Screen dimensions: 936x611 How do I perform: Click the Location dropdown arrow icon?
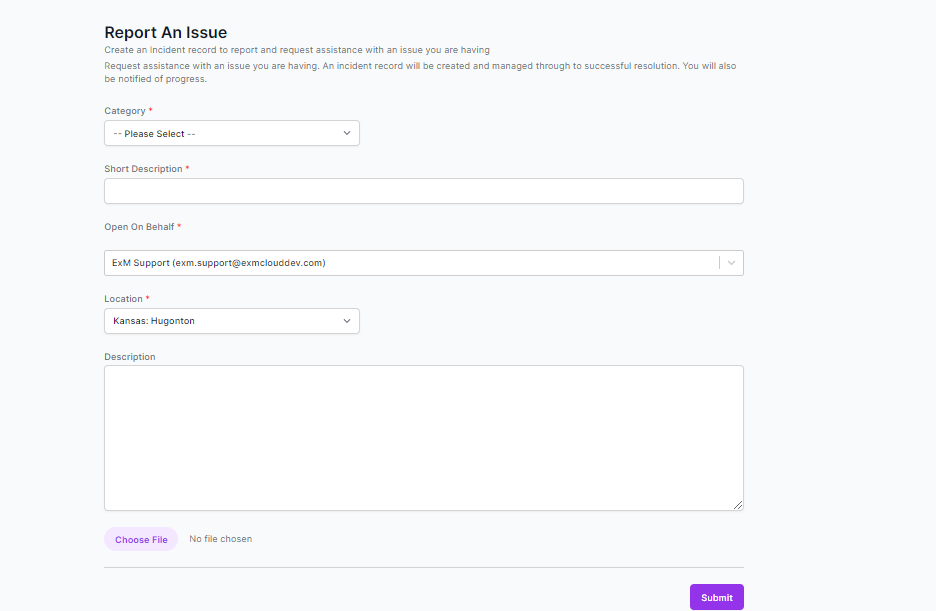347,321
